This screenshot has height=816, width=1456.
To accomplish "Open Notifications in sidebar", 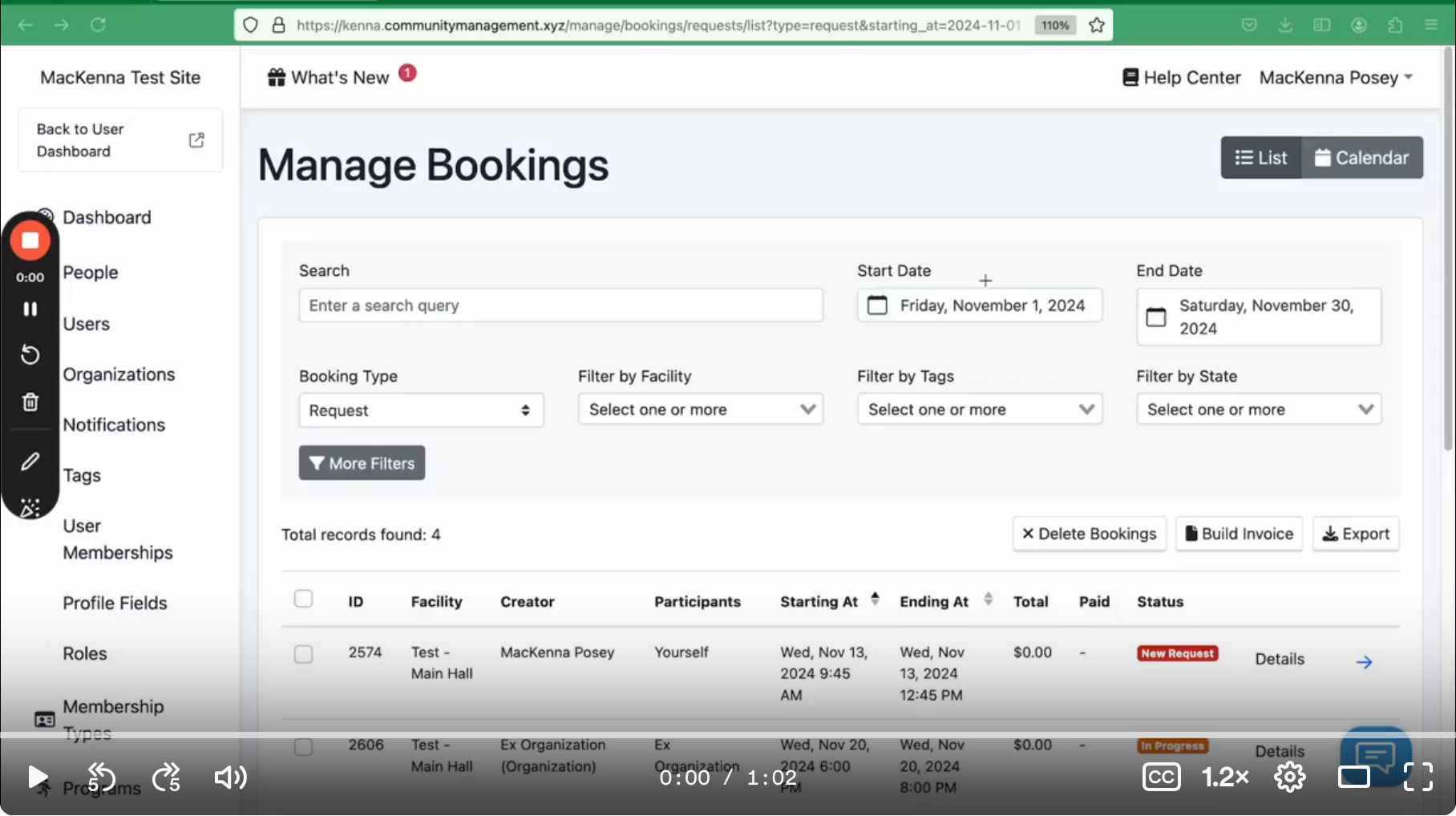I will pos(114,425).
